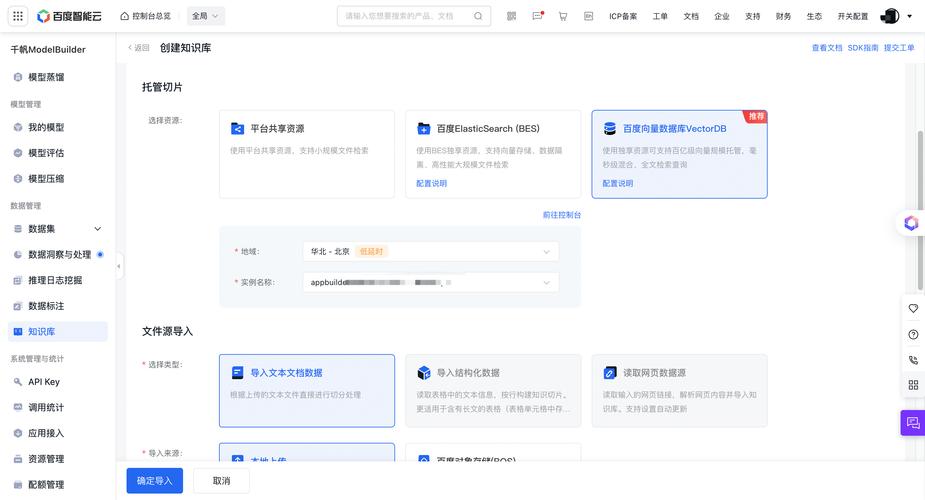This screenshot has width=925, height=500.
Task: Click the page vertical scrollbar
Action: [x=920, y=209]
